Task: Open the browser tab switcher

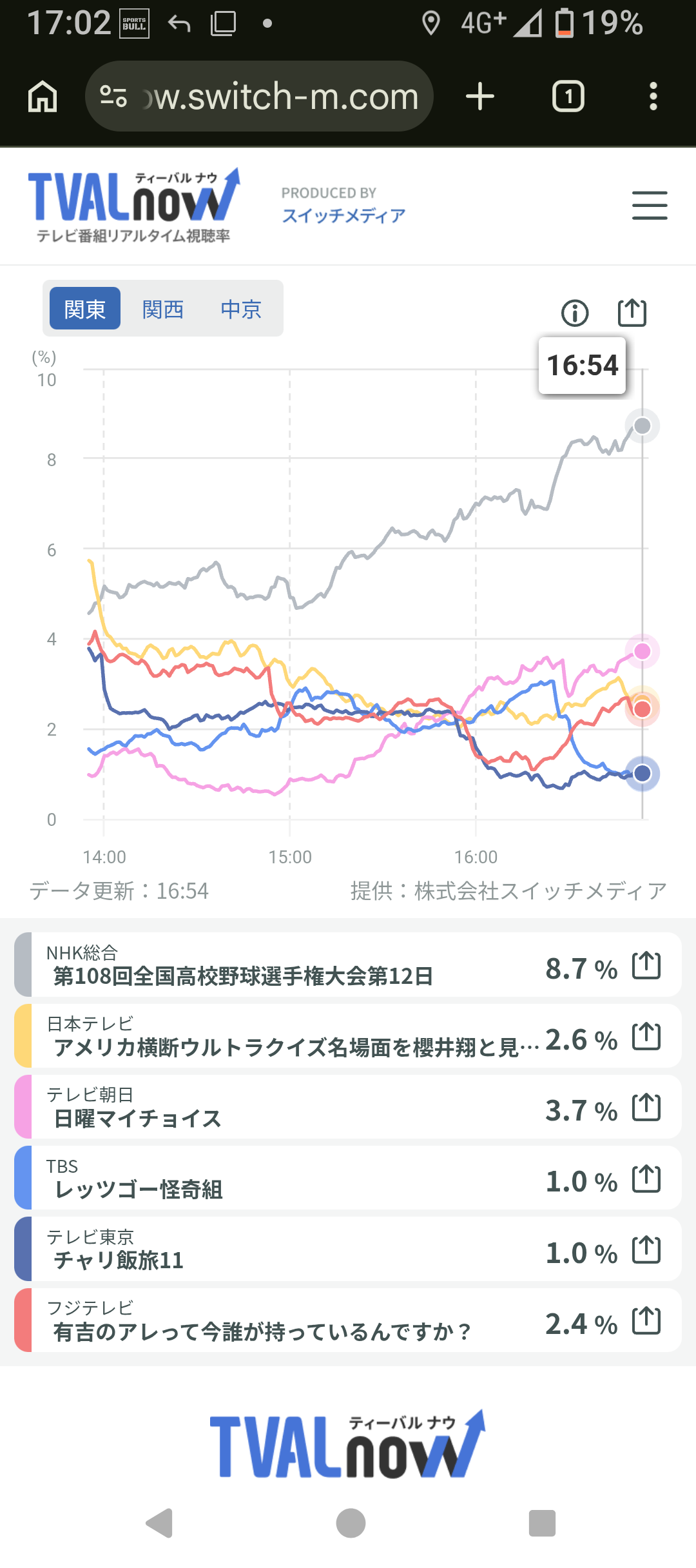Action: click(x=568, y=97)
